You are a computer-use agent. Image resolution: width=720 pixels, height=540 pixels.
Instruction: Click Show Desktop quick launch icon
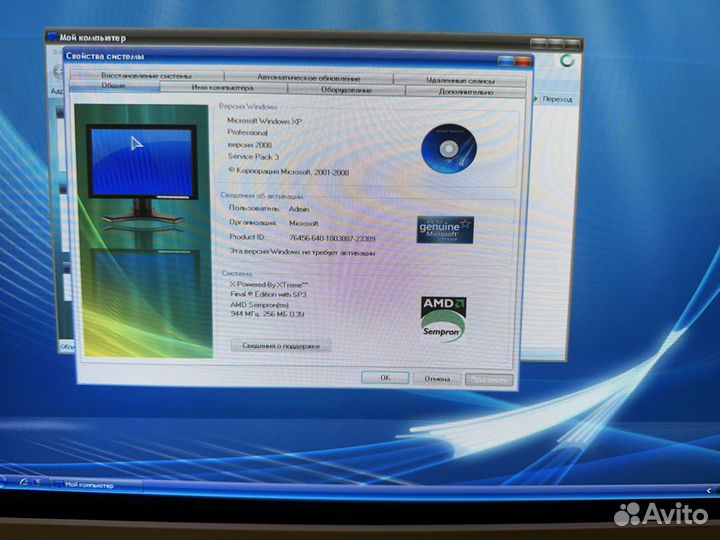click(37, 483)
